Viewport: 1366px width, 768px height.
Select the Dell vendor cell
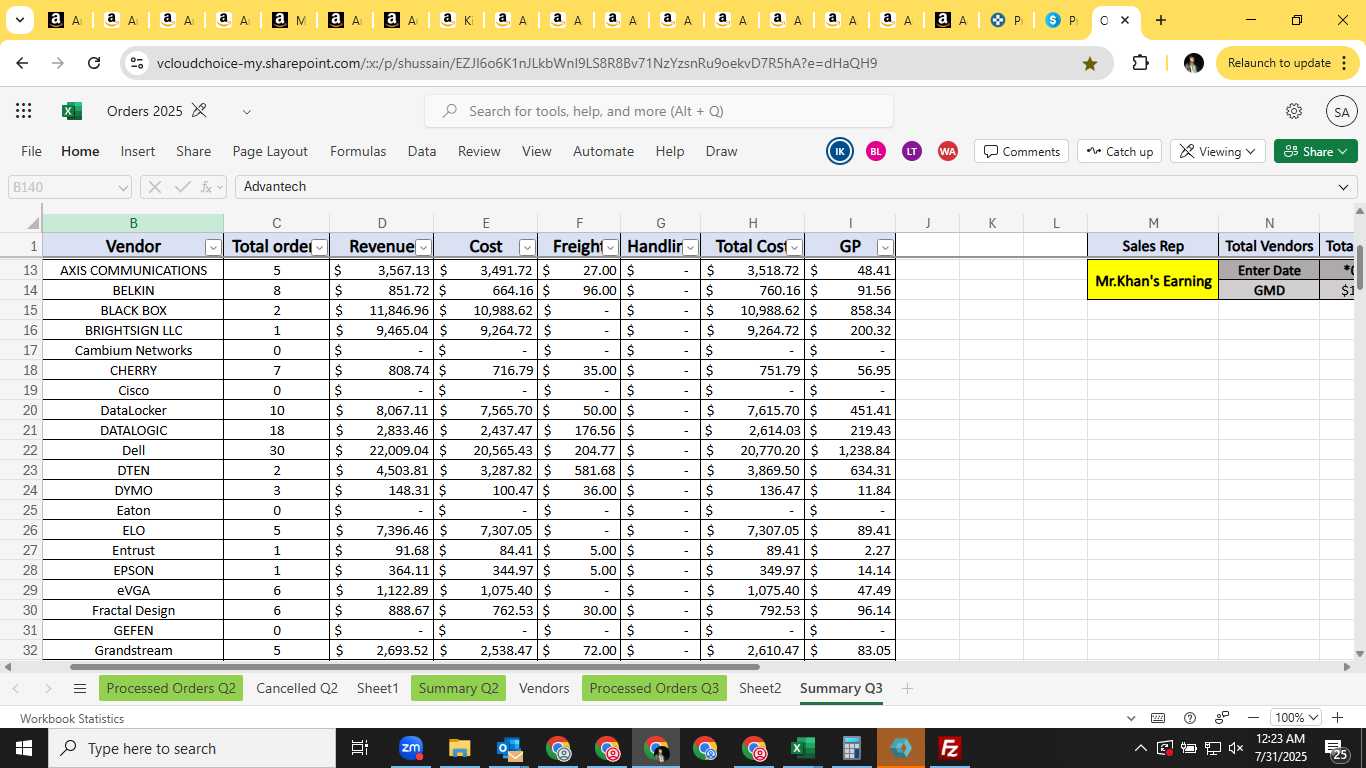[133, 450]
